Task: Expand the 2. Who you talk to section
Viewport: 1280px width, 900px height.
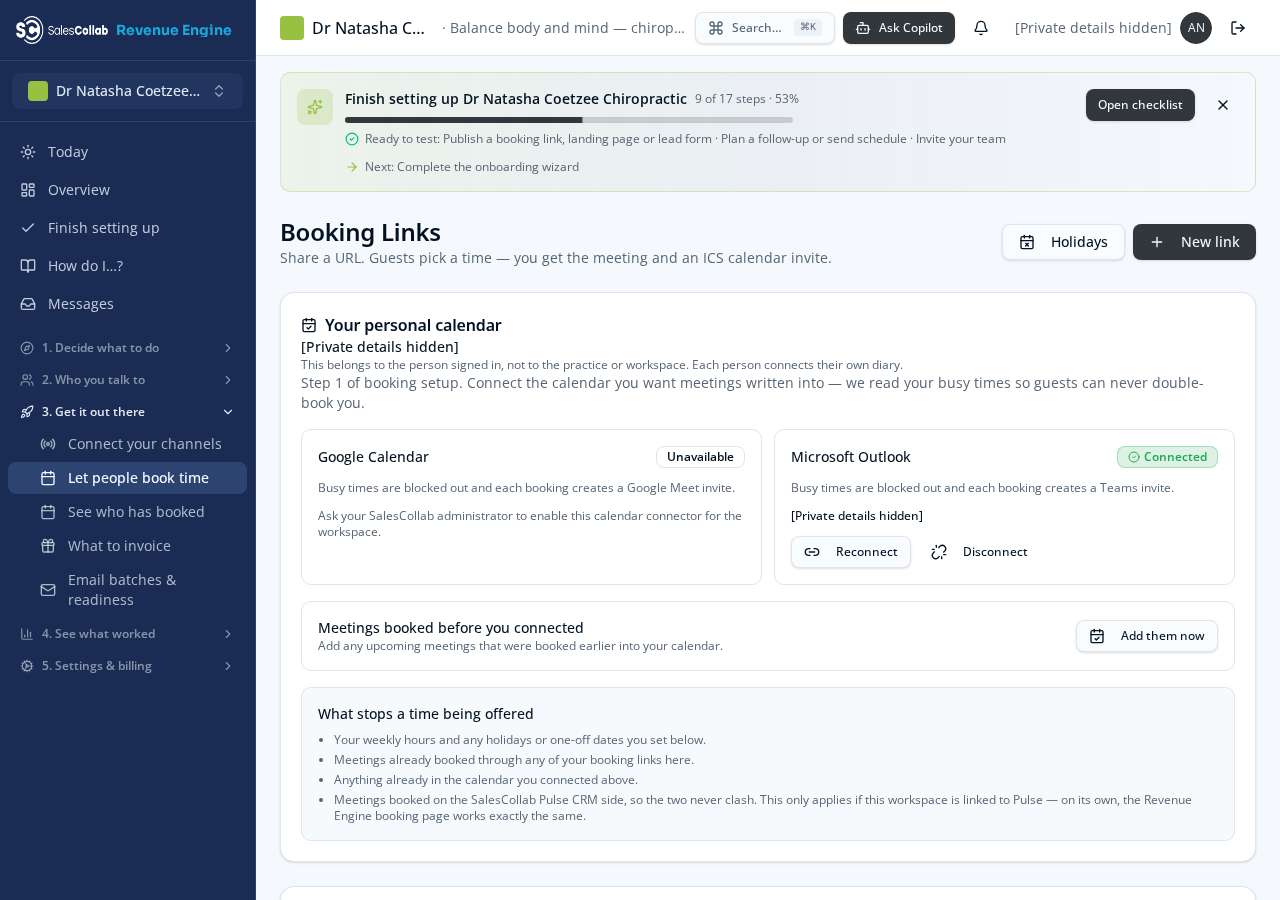Action: coord(128,380)
